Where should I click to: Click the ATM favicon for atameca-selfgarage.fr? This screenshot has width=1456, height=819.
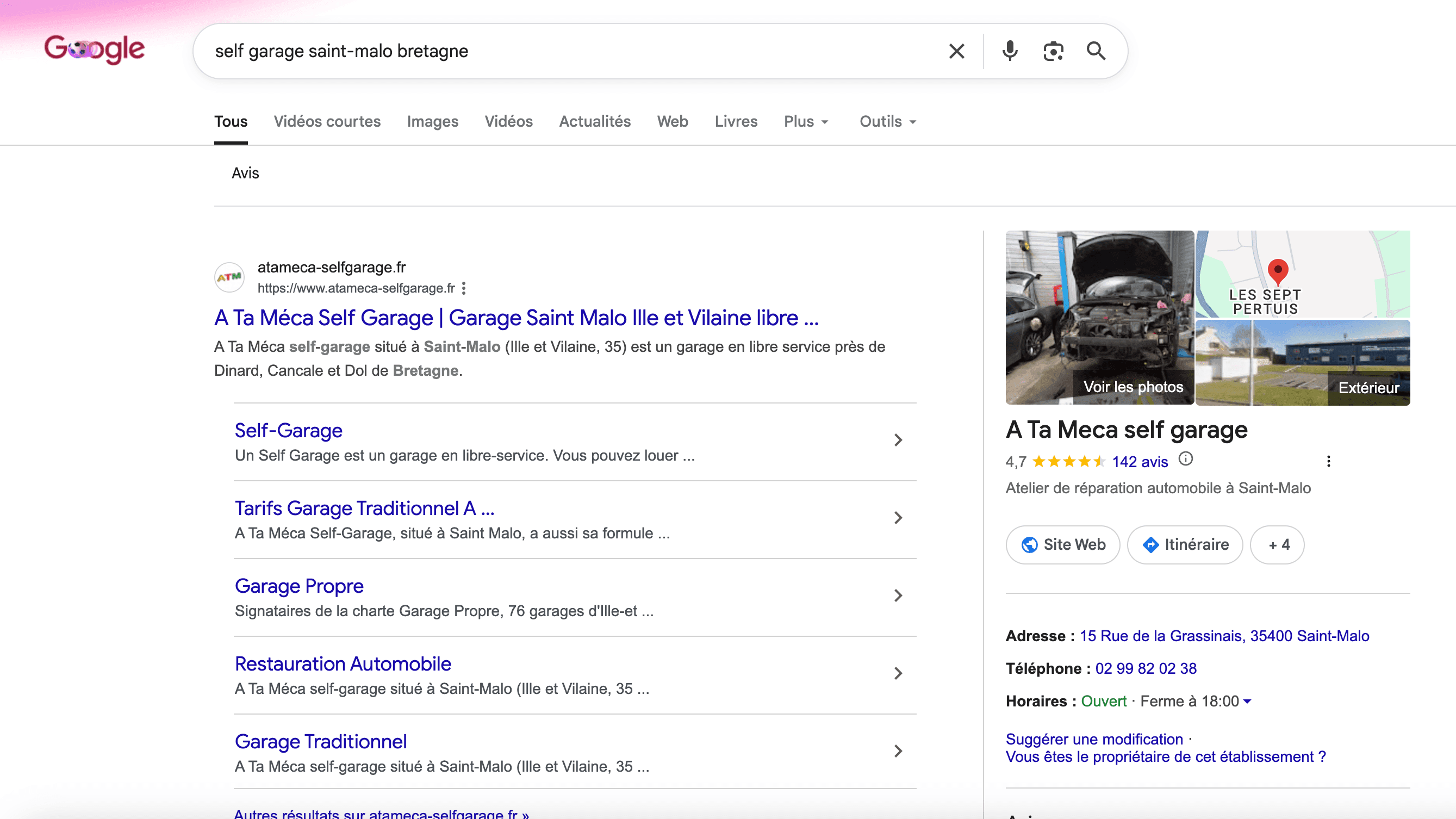229,277
